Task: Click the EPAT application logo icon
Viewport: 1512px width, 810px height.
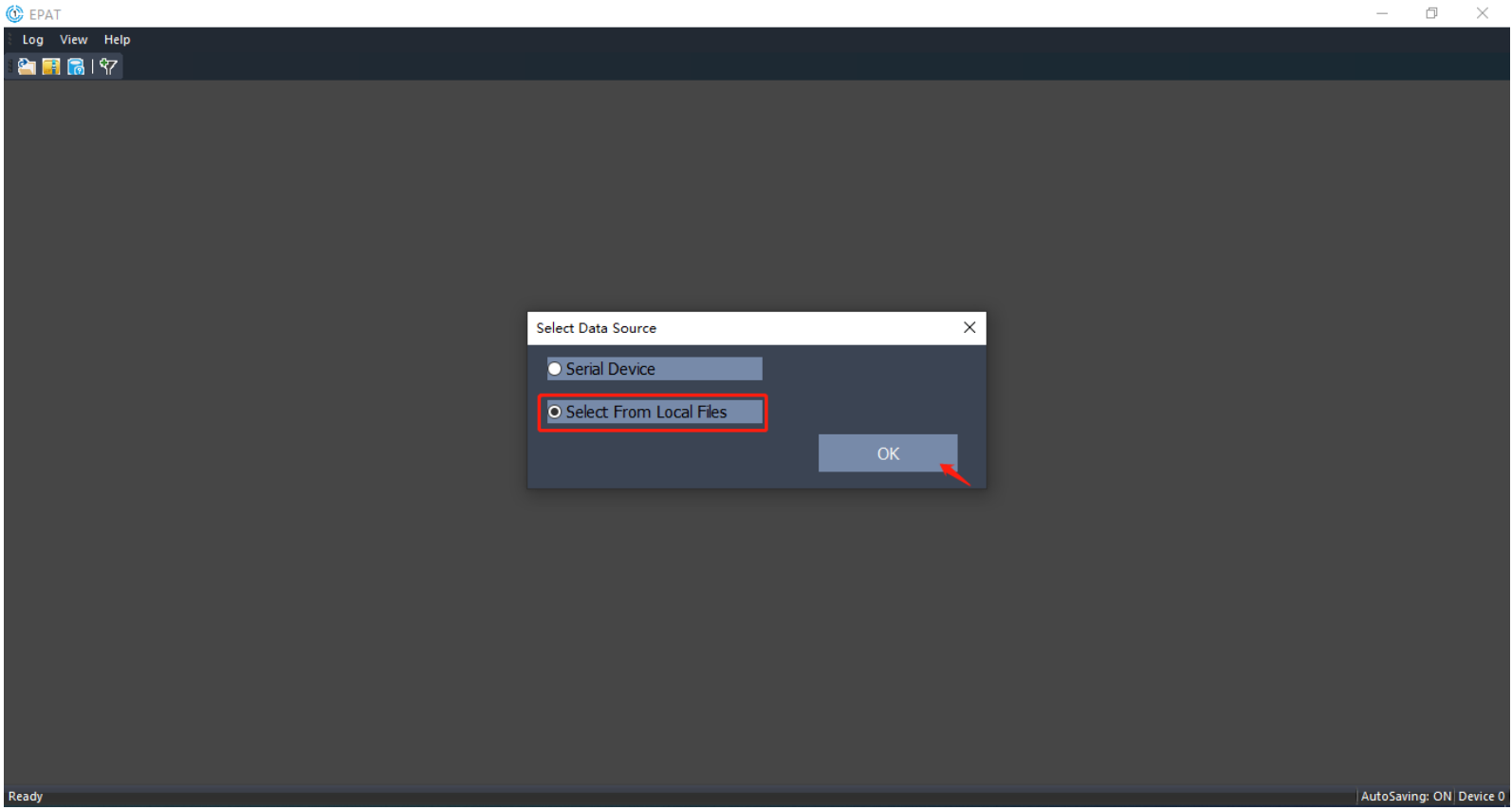Action: point(14,14)
